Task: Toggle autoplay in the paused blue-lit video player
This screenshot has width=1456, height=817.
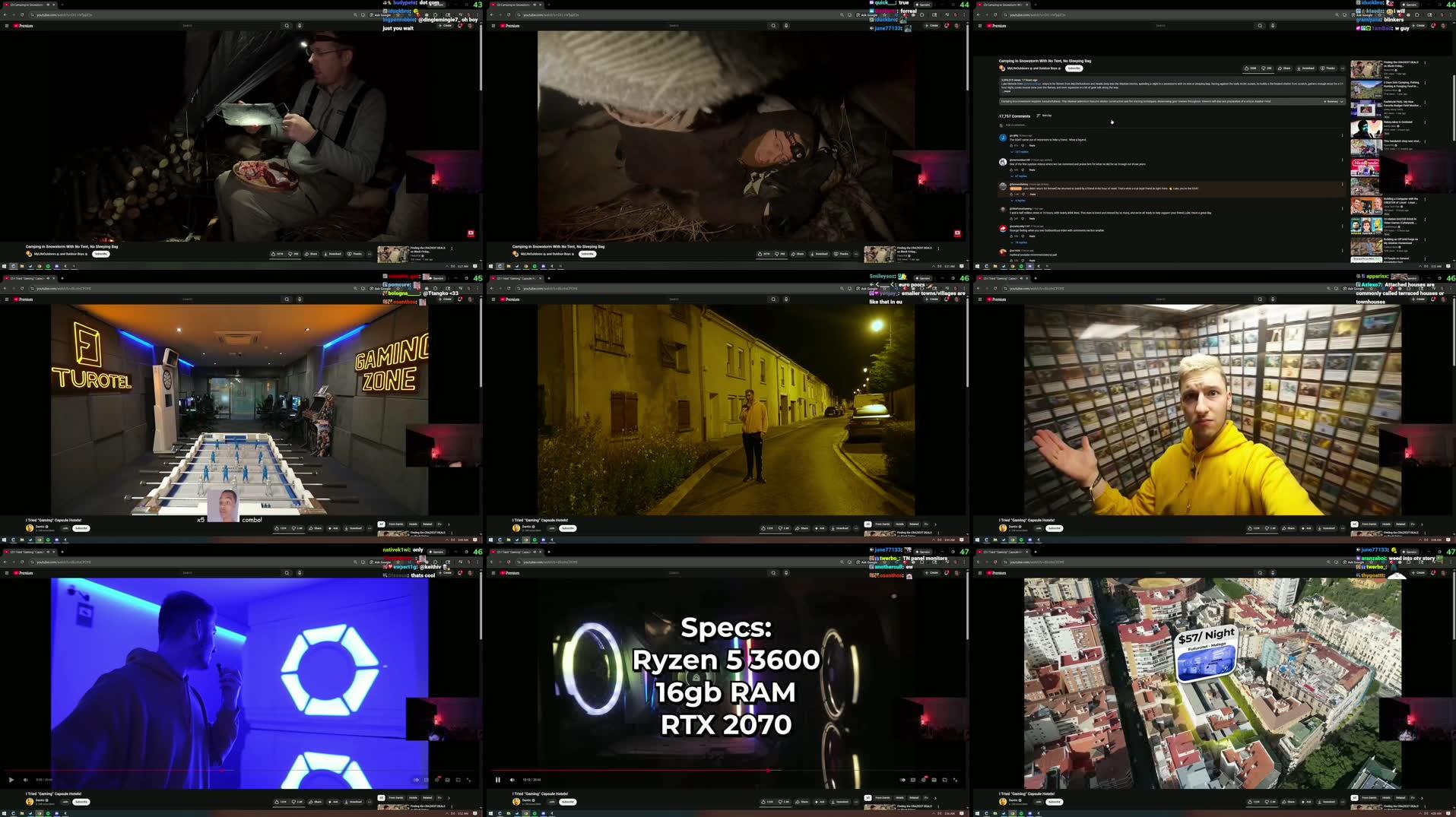Action: [x=416, y=780]
